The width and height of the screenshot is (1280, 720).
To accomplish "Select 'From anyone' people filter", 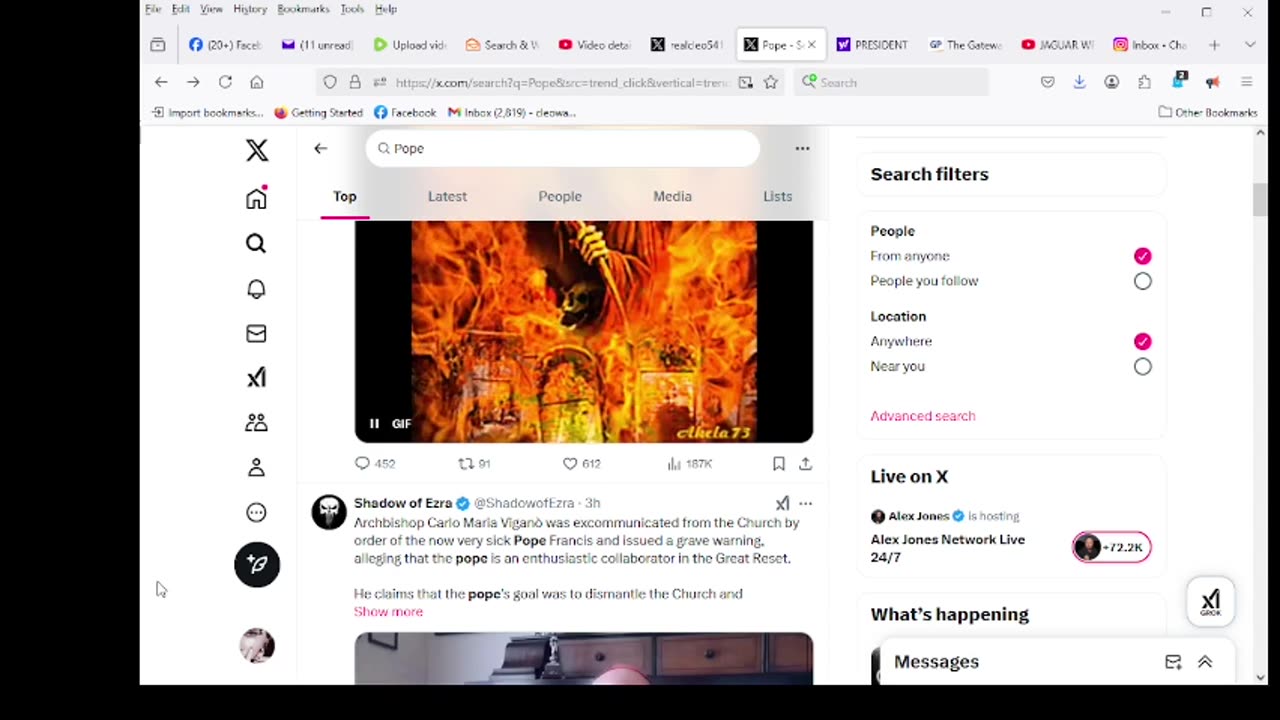I will 1142,256.
